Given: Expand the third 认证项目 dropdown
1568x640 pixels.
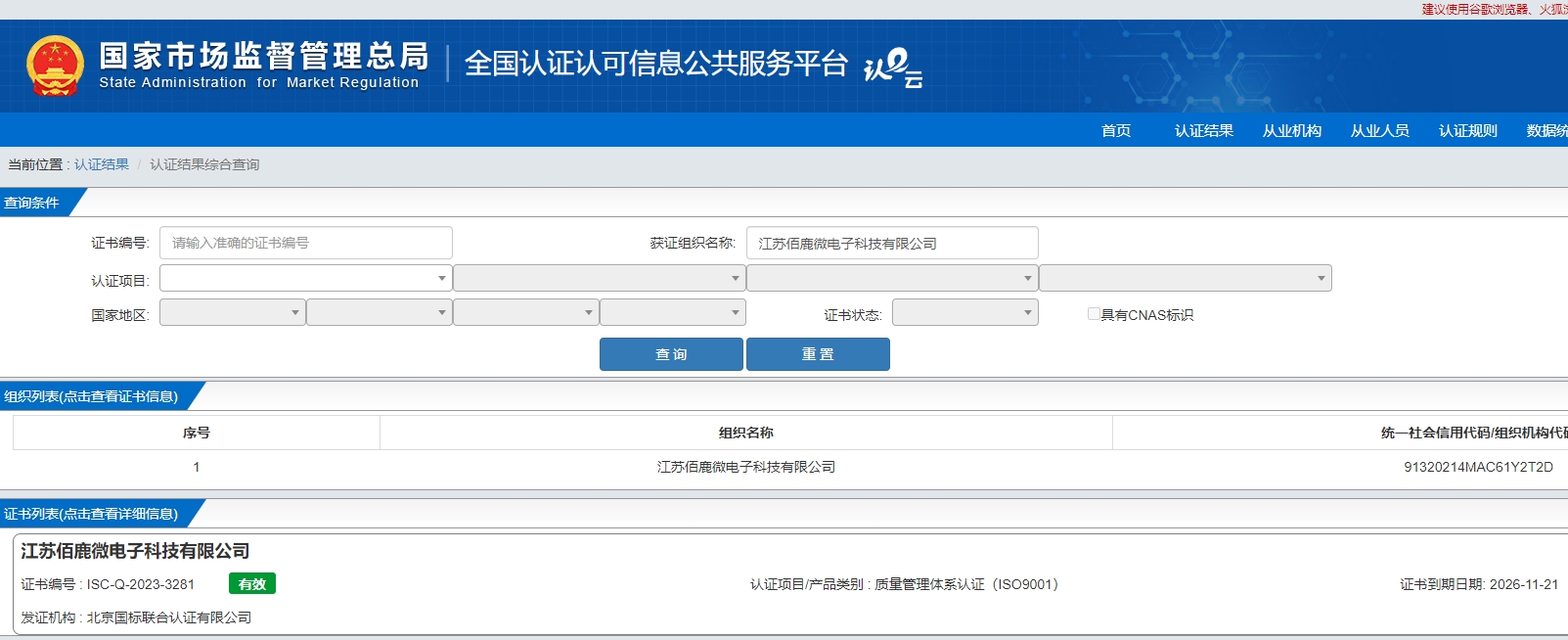Looking at the screenshot, I should tap(892, 278).
